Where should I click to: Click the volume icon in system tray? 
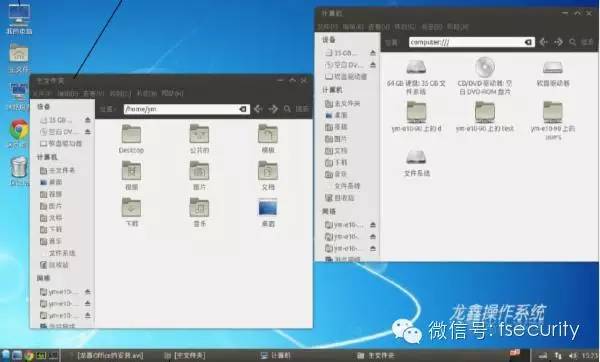(x=573, y=356)
